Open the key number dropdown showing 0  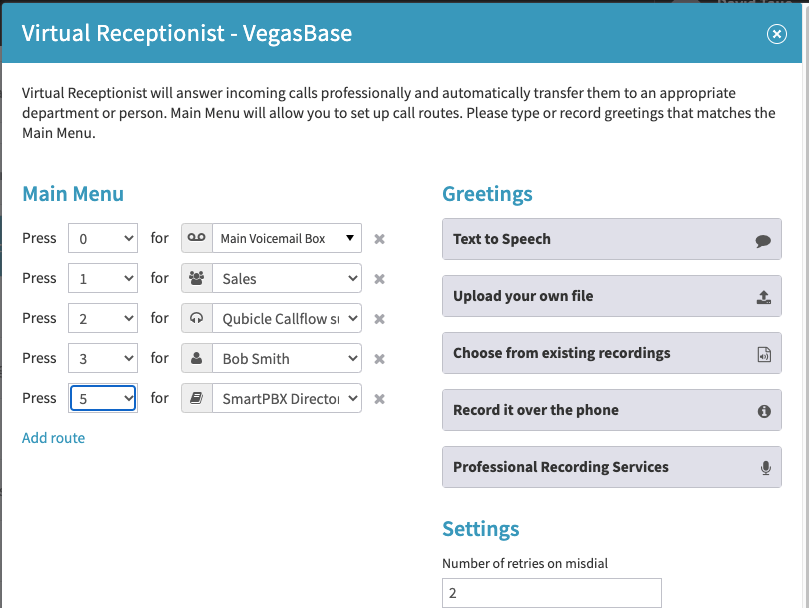(103, 238)
